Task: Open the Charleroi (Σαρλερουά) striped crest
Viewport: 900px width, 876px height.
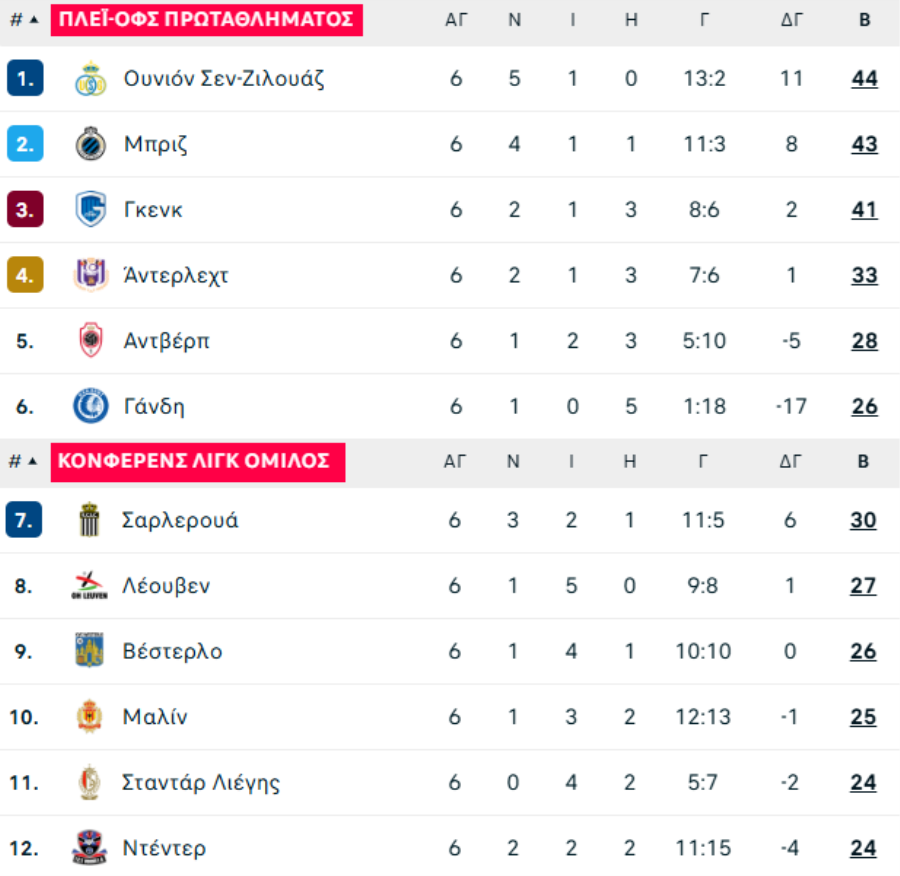Action: pos(90,520)
